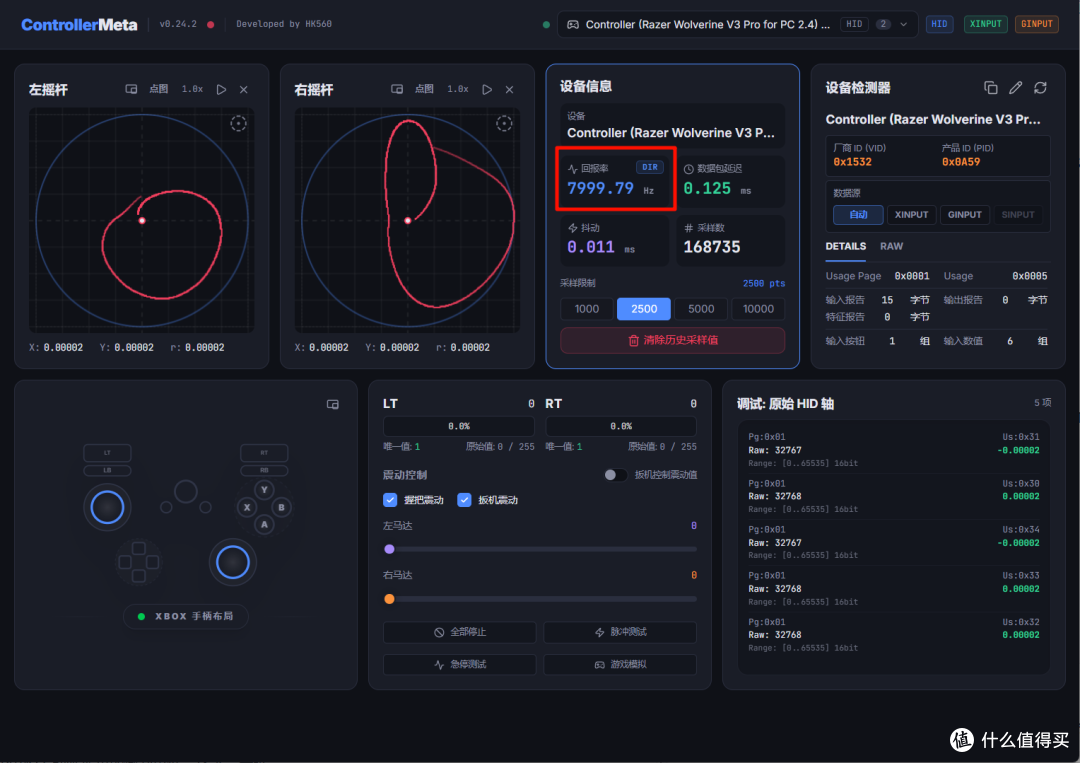Toggle the XINPUT badge in the header
The height and width of the screenshot is (763, 1080).
[x=986, y=24]
